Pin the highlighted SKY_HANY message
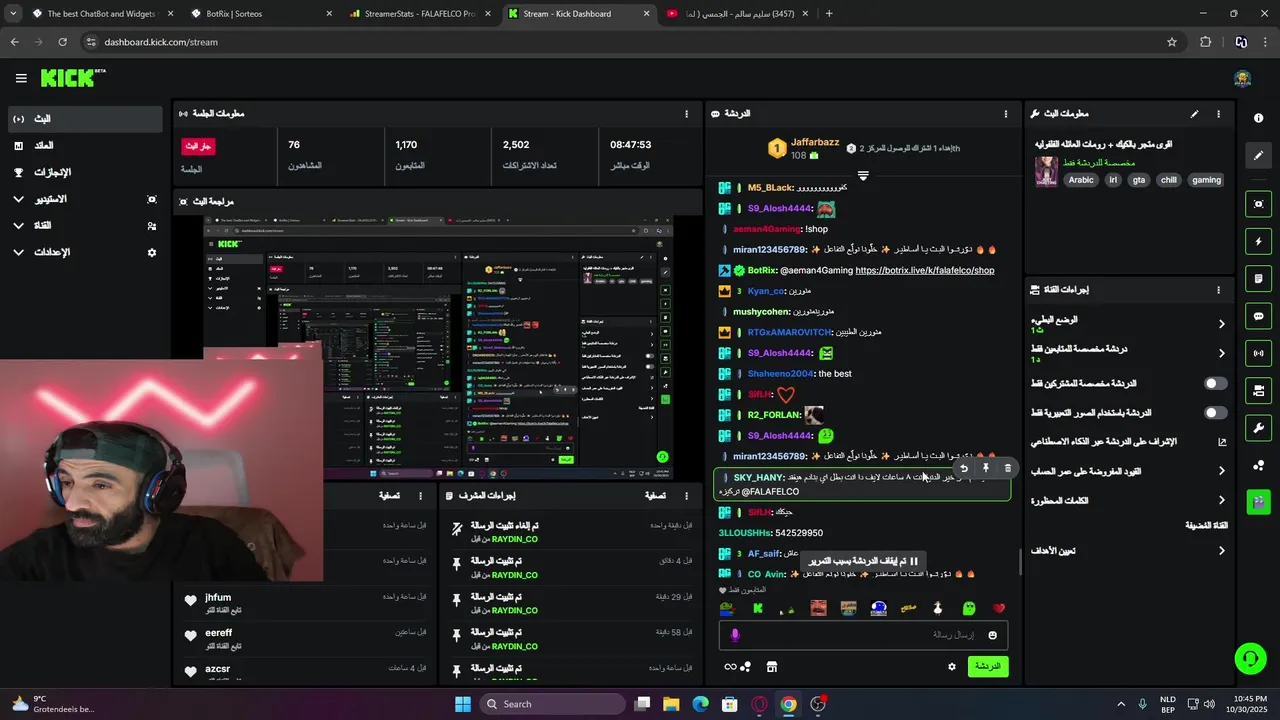The image size is (1280, 720). (x=986, y=468)
